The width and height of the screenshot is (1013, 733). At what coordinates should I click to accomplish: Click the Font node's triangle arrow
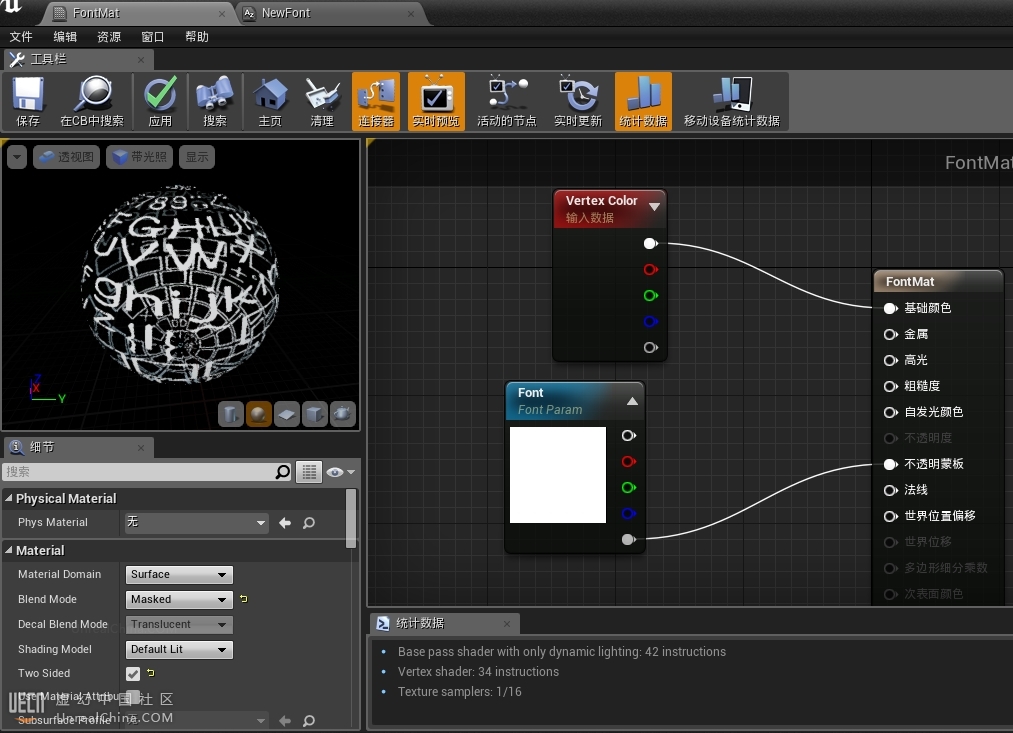(632, 401)
